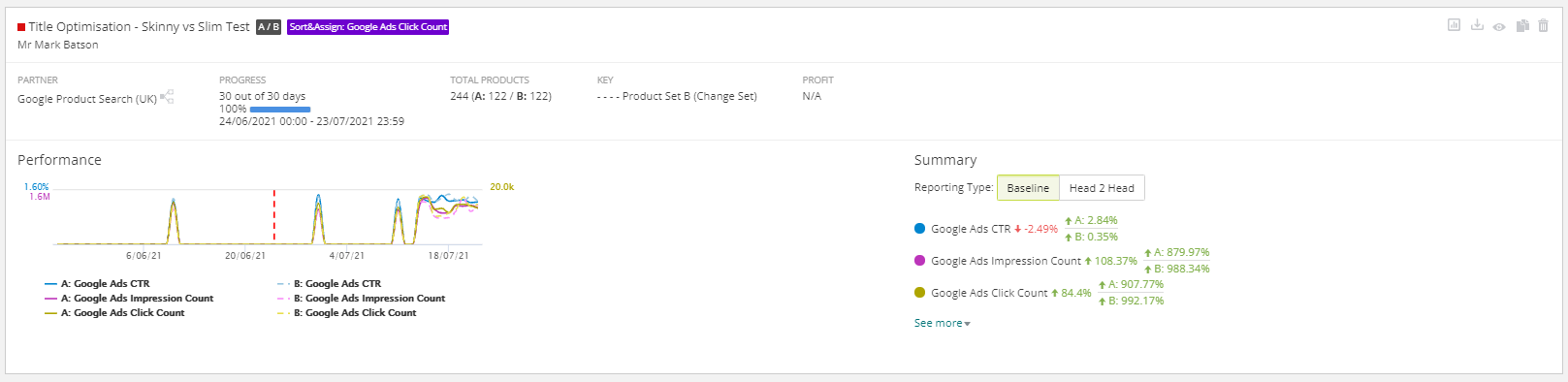Toggle A: Google Ads Click Count series
This screenshot has height=382, width=1568.
pyautogui.click(x=114, y=313)
